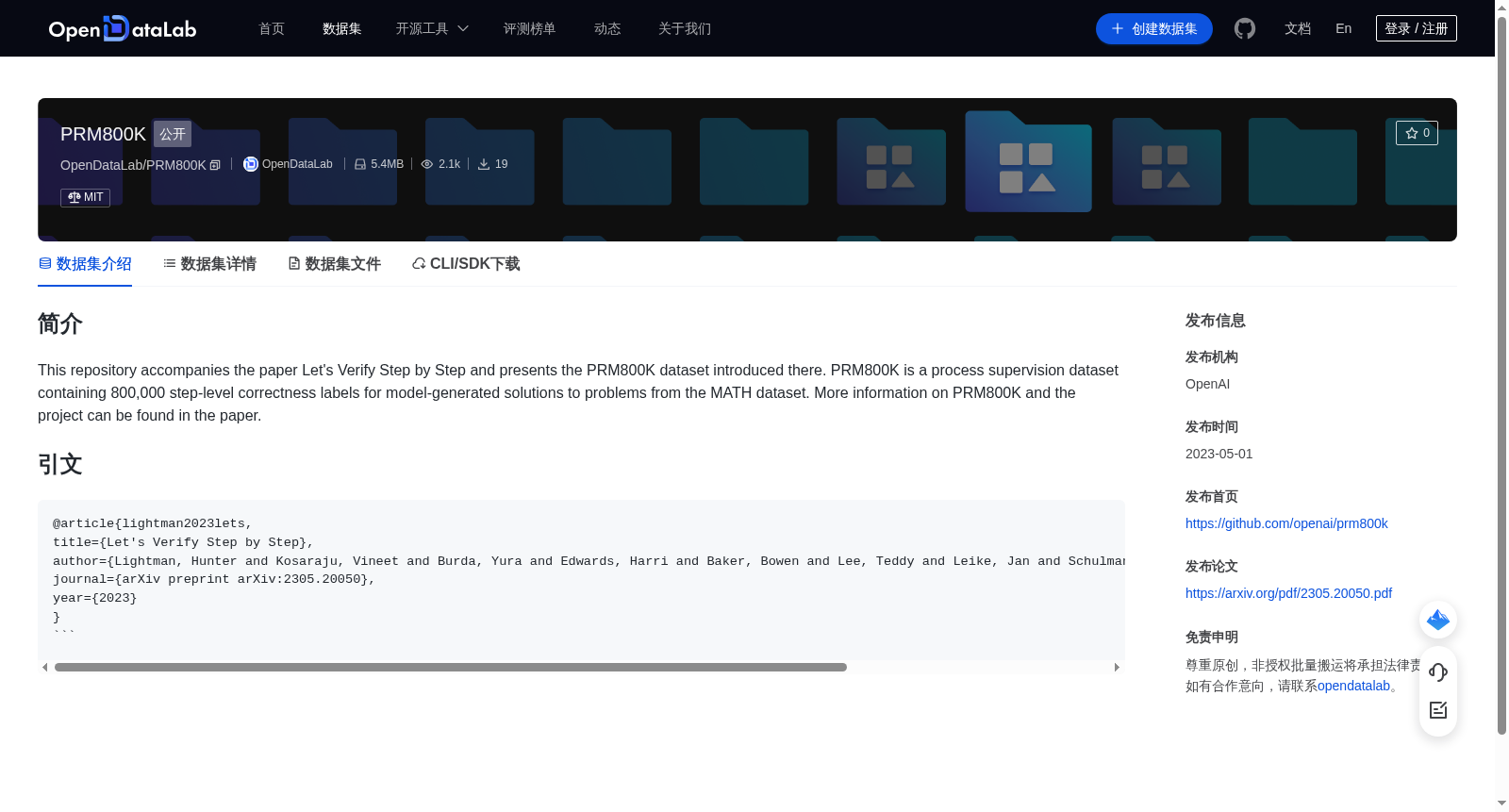Click the citation box horizontal scrollbar
This screenshot has height=812, width=1509.
451,667
